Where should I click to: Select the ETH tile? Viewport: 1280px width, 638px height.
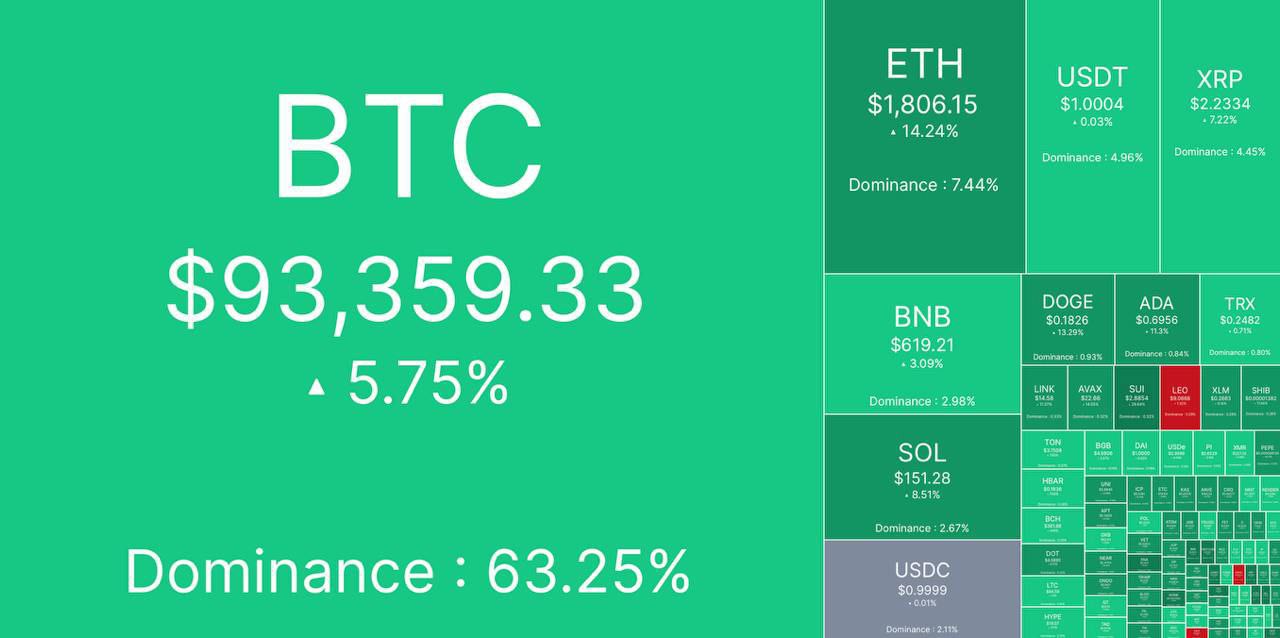[925, 136]
